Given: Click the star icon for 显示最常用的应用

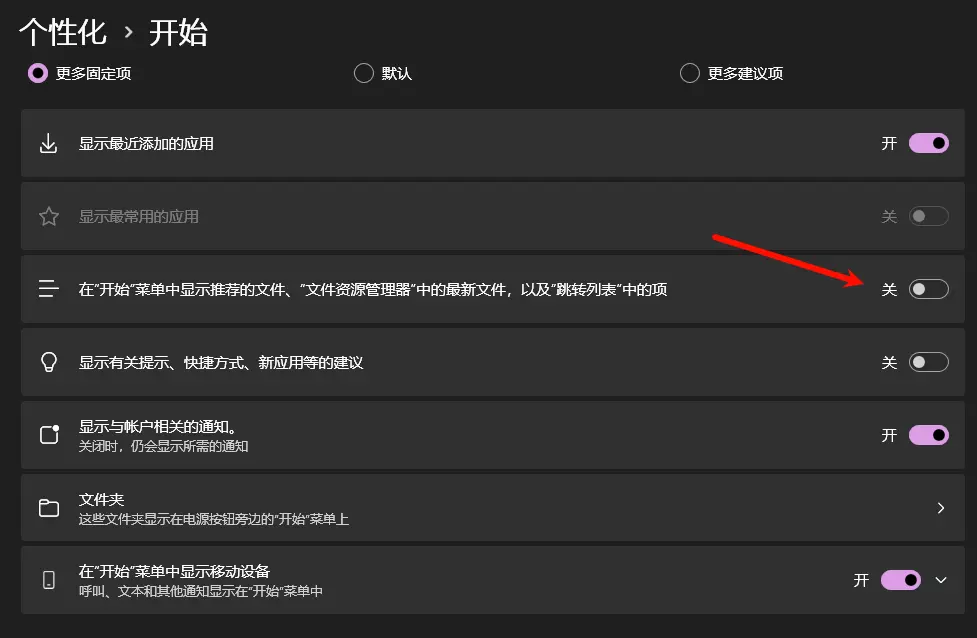Looking at the screenshot, I should [x=48, y=216].
